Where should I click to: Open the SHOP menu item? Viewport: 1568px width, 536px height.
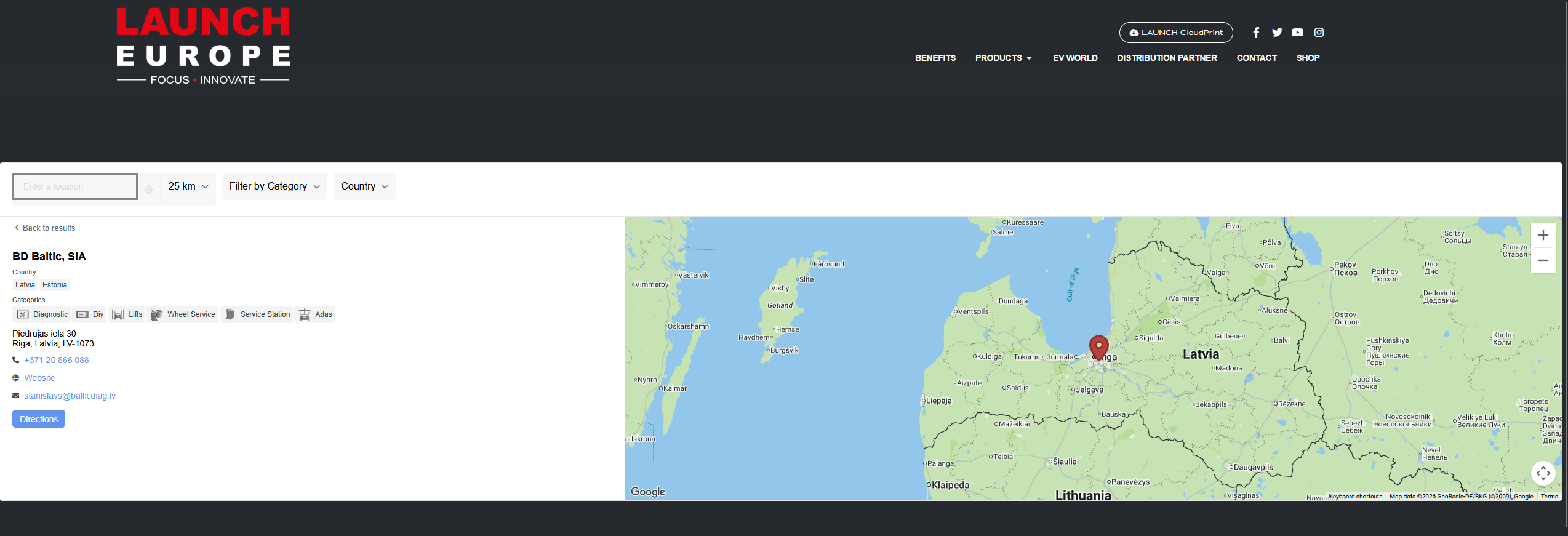(x=1308, y=58)
